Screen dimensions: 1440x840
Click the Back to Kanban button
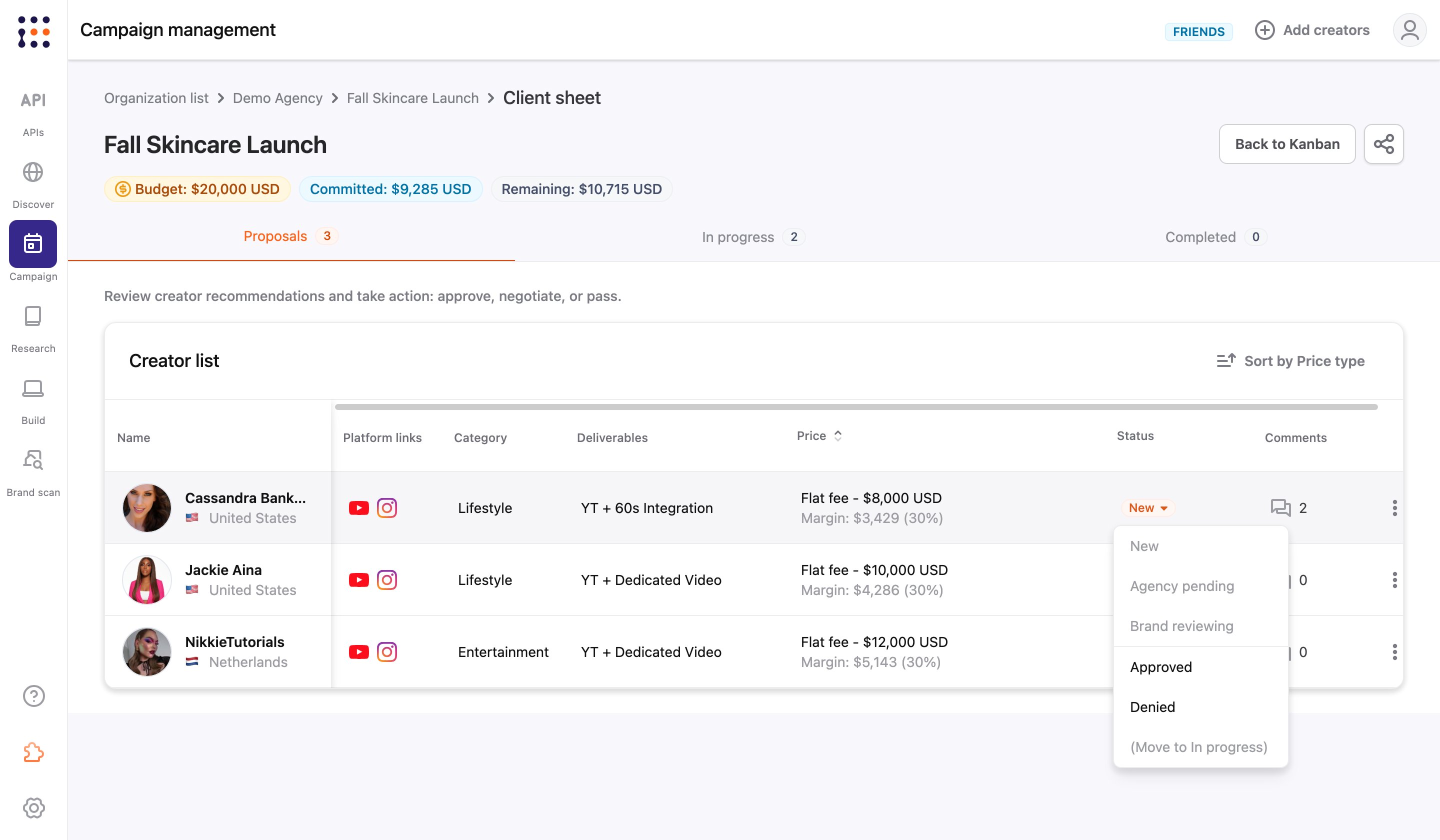click(1287, 144)
